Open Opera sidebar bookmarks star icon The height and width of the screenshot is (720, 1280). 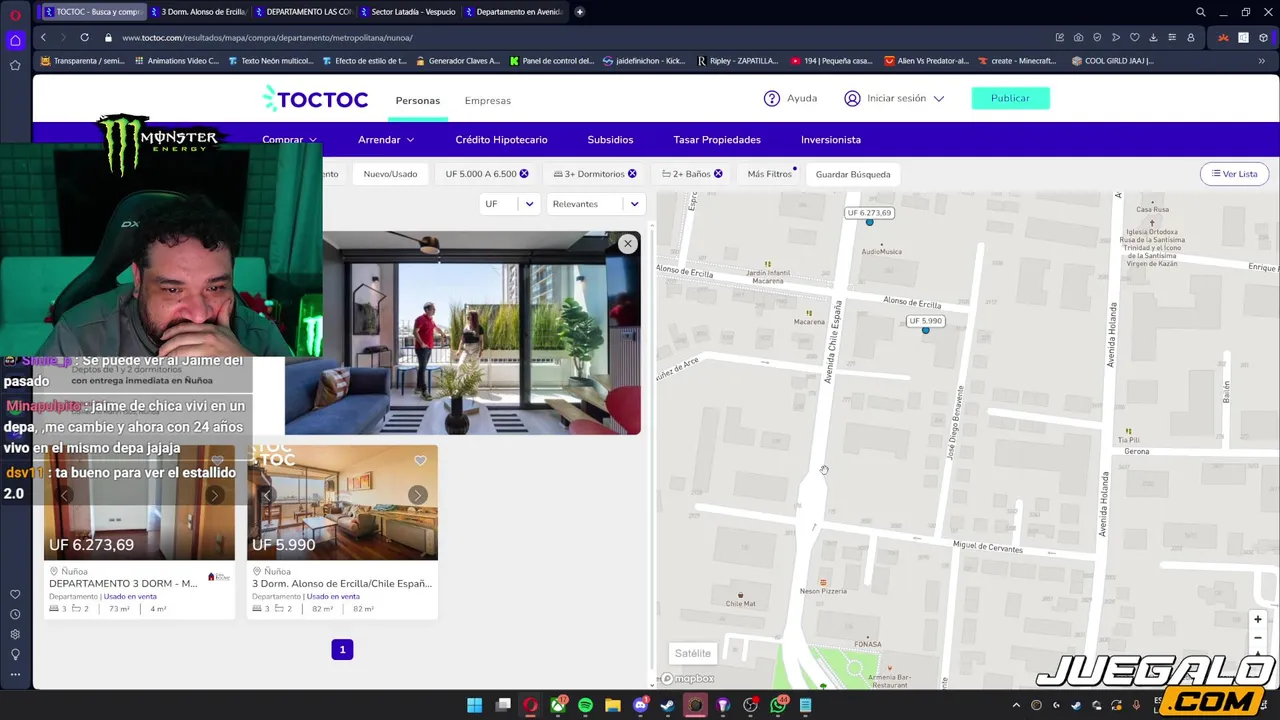15,65
